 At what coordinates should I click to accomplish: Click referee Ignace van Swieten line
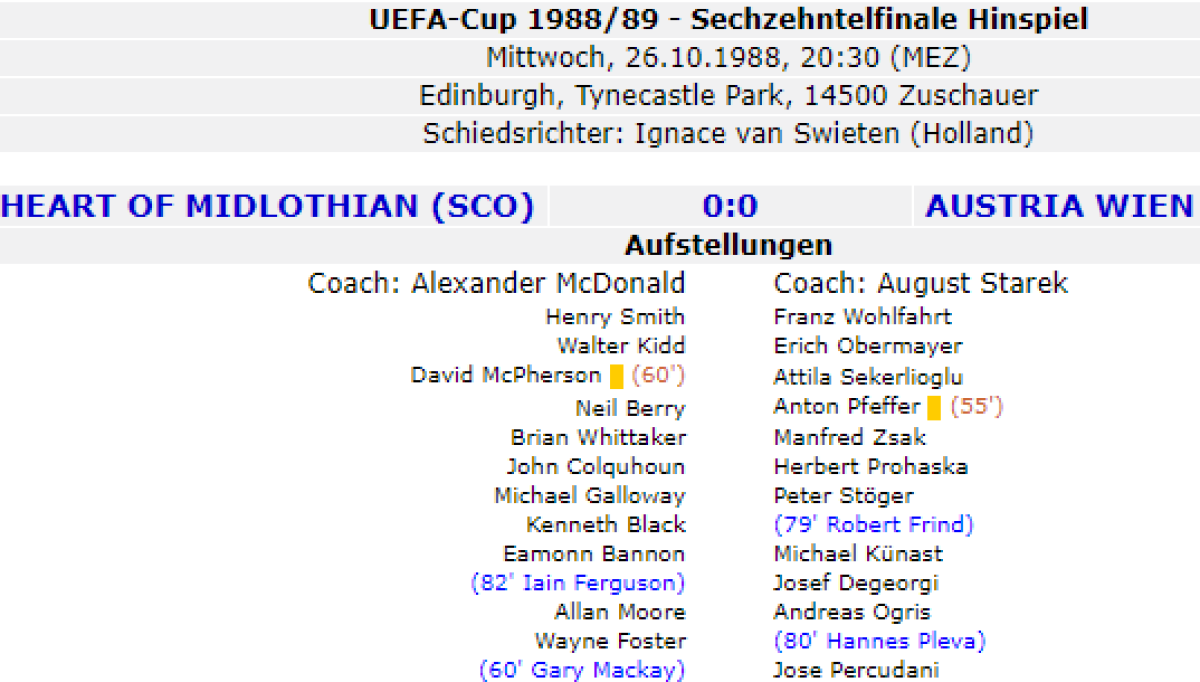(x=728, y=133)
